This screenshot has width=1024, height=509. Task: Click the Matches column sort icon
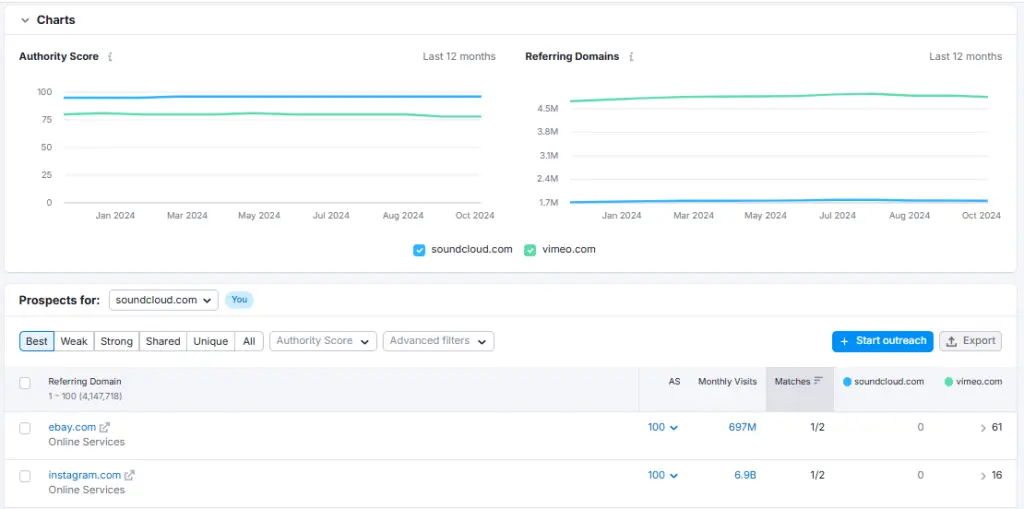pyautogui.click(x=819, y=381)
